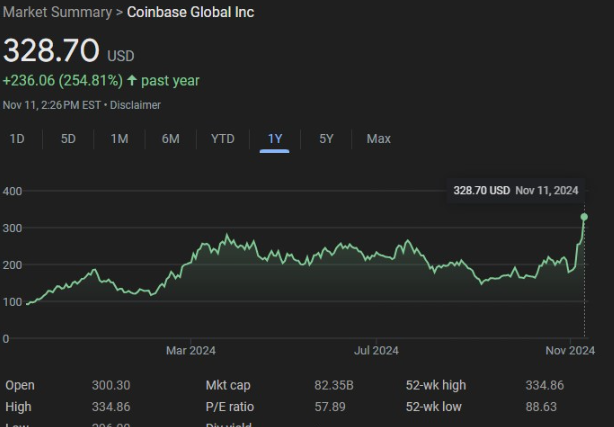Click the Nov 2024 axis label
This screenshot has height=427, width=614.
(570, 350)
